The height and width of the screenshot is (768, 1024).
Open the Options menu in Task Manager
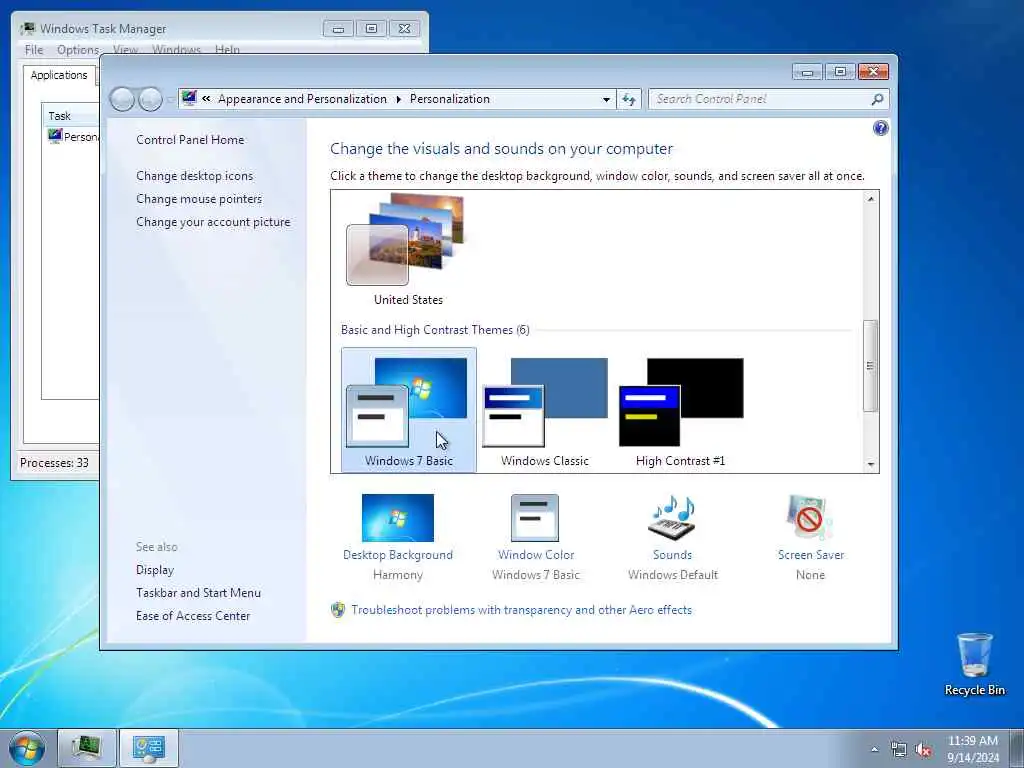tap(78, 50)
